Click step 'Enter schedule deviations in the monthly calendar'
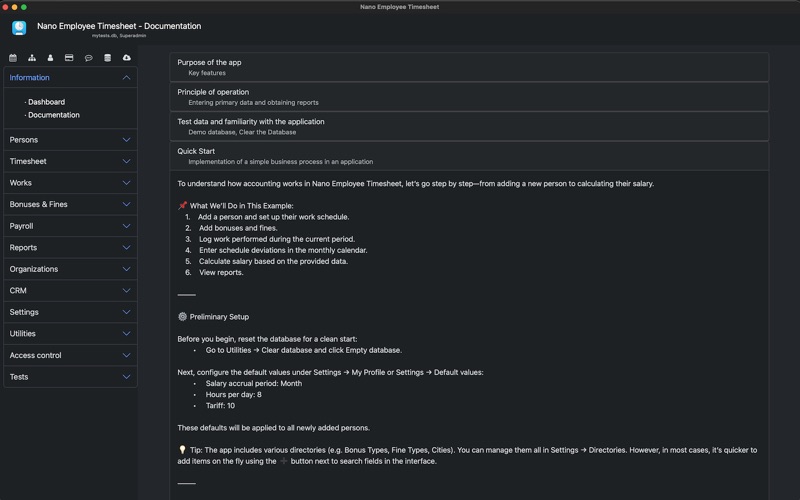The width and height of the screenshot is (800, 500). (x=283, y=251)
